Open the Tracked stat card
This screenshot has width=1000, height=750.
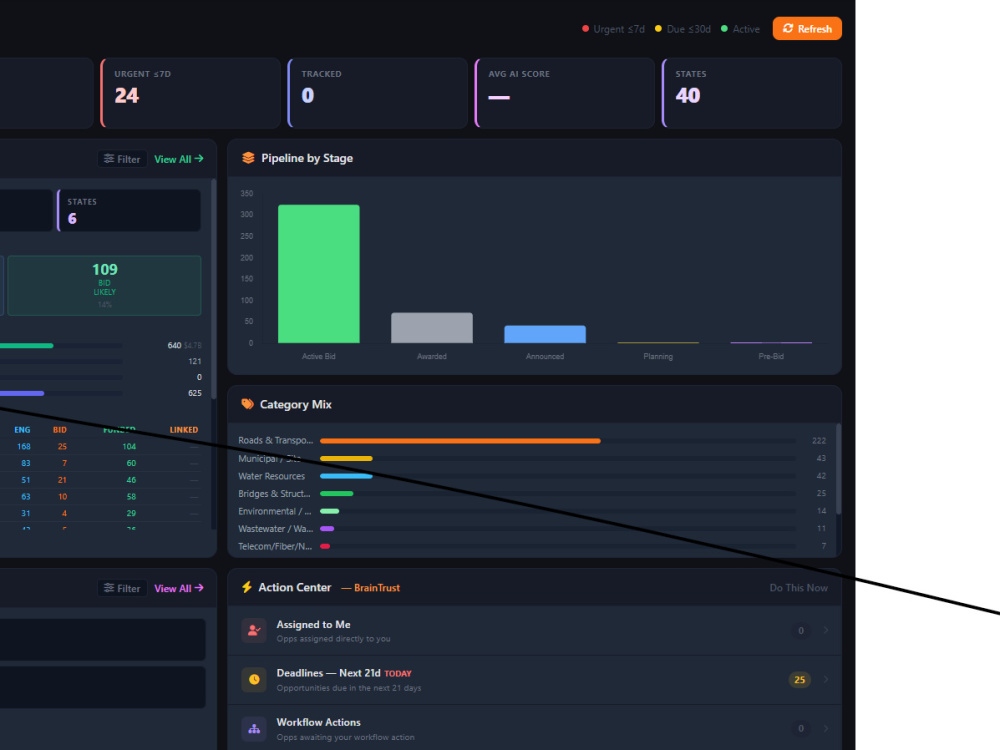[x=378, y=93]
